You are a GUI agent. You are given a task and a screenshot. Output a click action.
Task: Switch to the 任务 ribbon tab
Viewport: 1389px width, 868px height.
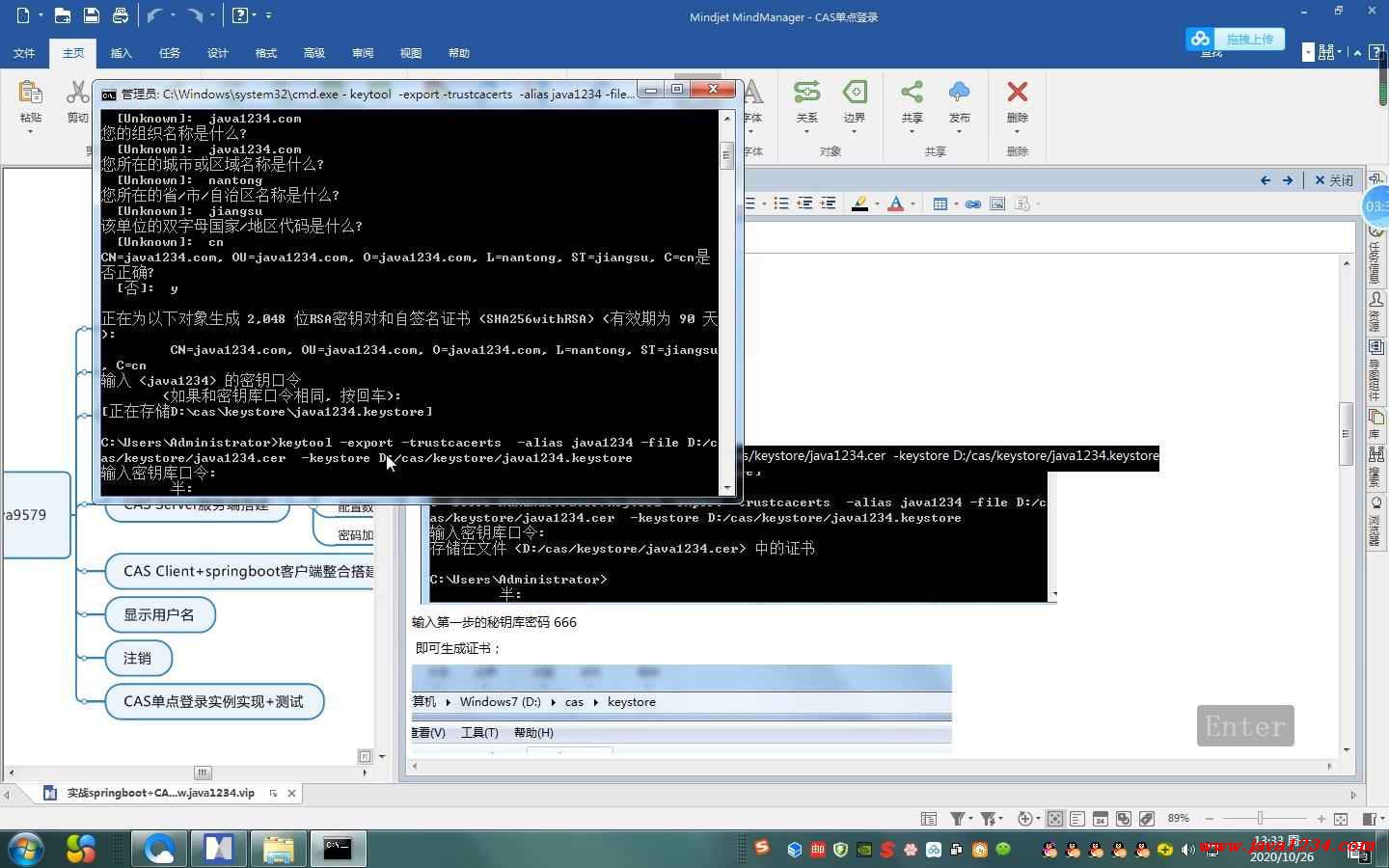pyautogui.click(x=170, y=53)
